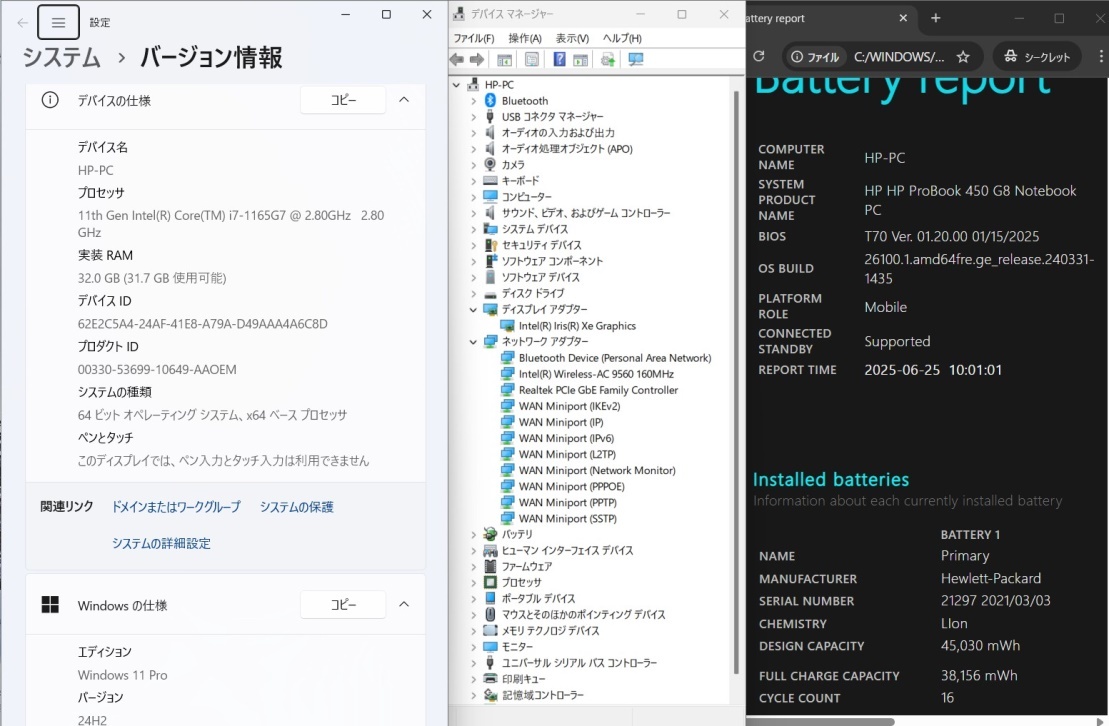Open the 表示(V) menu in Device Manager
Image resolution: width=1109 pixels, height=726 pixels.
pyautogui.click(x=572, y=38)
